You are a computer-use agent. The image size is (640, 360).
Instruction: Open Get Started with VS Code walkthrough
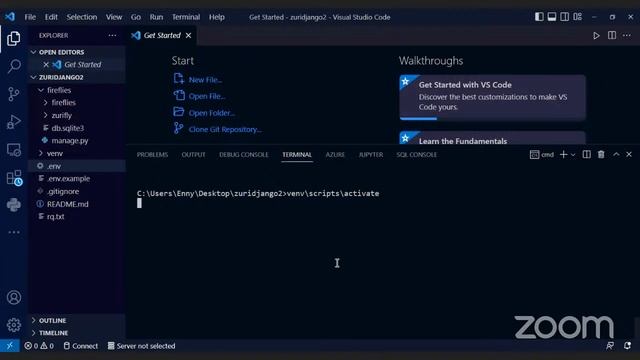[492, 97]
